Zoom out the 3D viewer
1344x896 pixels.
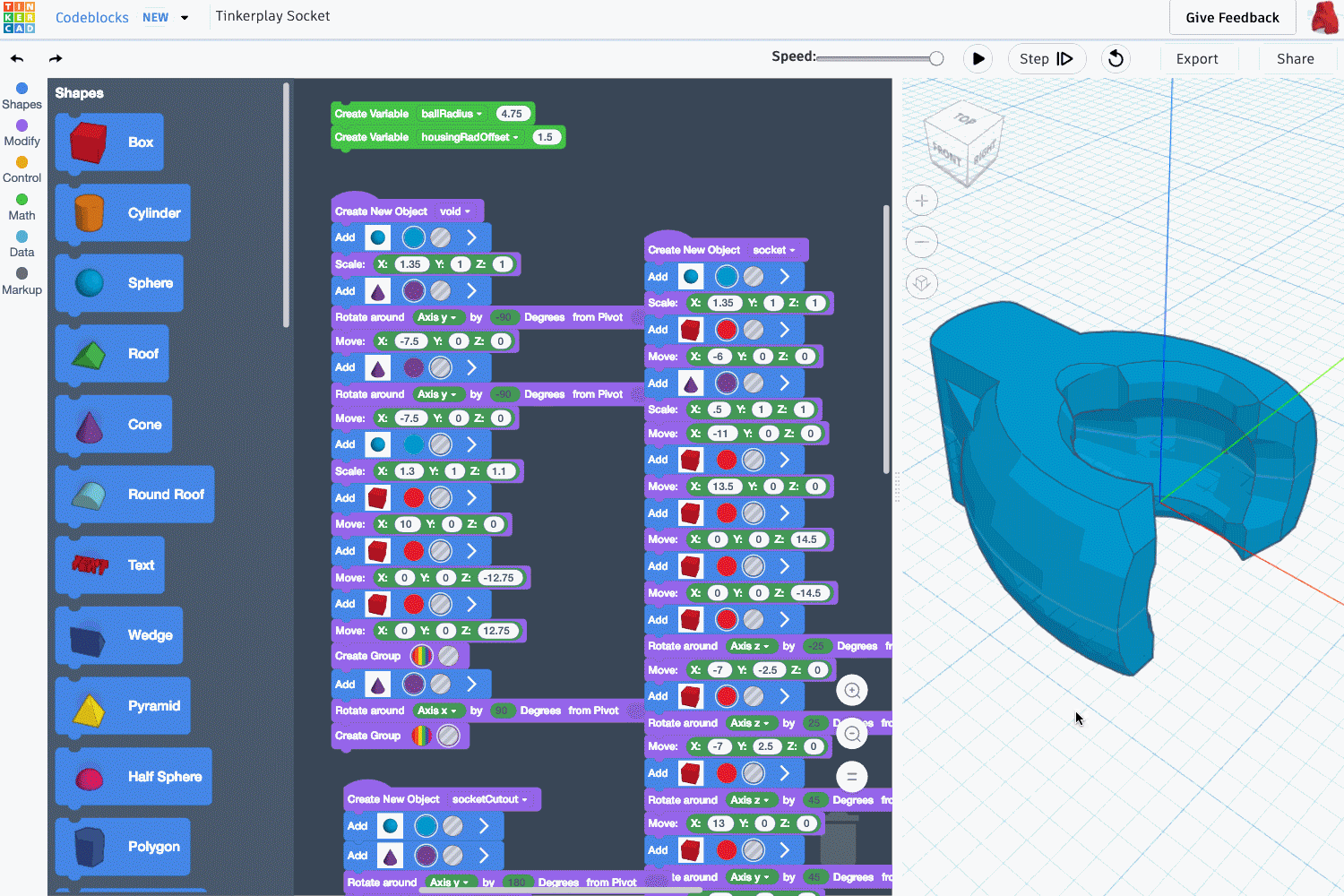click(x=921, y=242)
